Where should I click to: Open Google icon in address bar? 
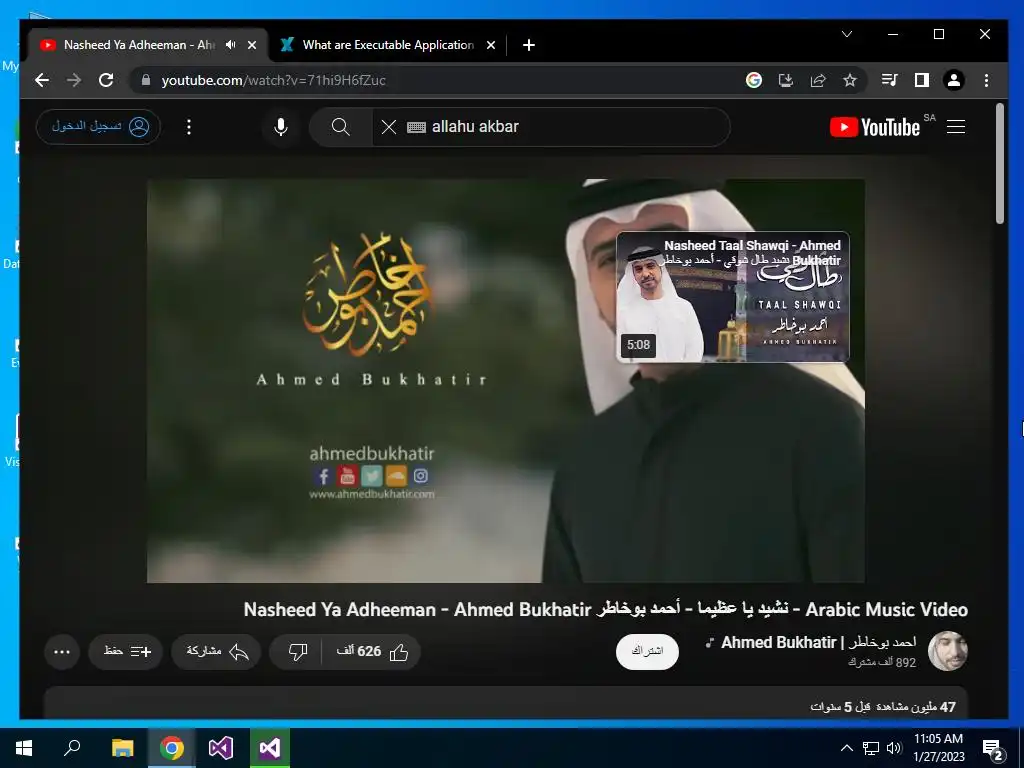coord(754,80)
